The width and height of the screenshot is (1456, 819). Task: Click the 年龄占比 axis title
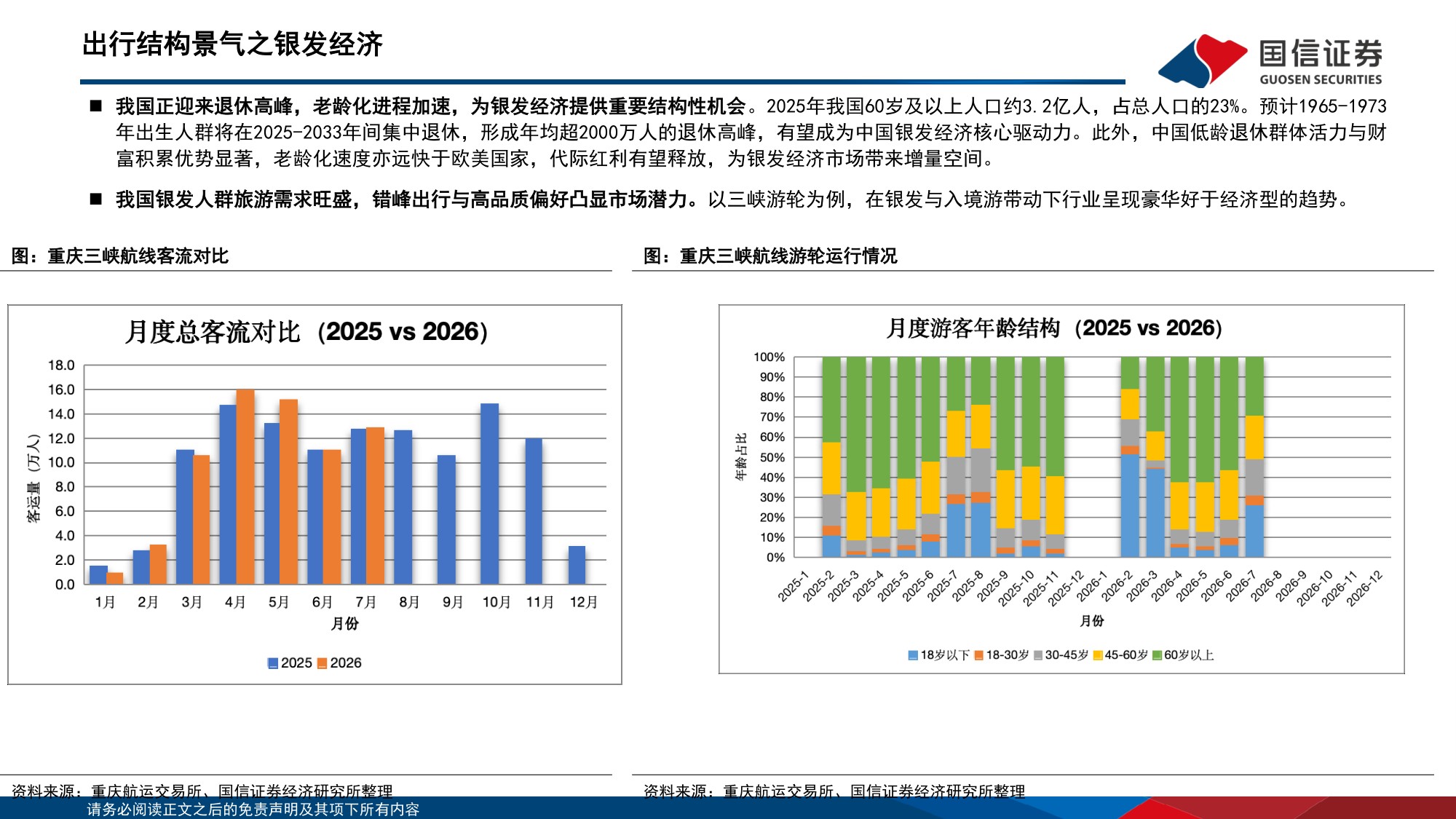(x=740, y=457)
